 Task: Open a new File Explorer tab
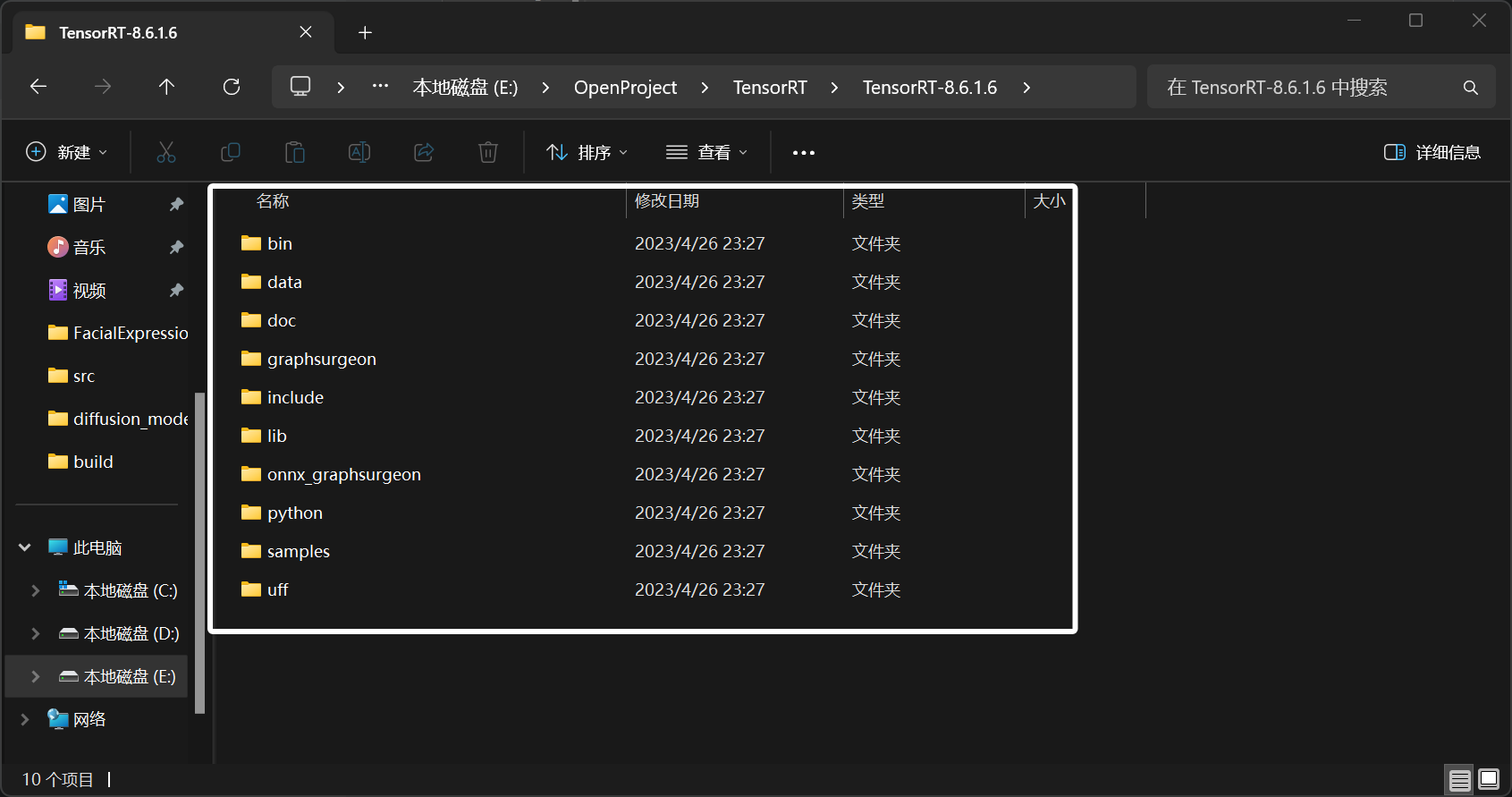coord(365,33)
